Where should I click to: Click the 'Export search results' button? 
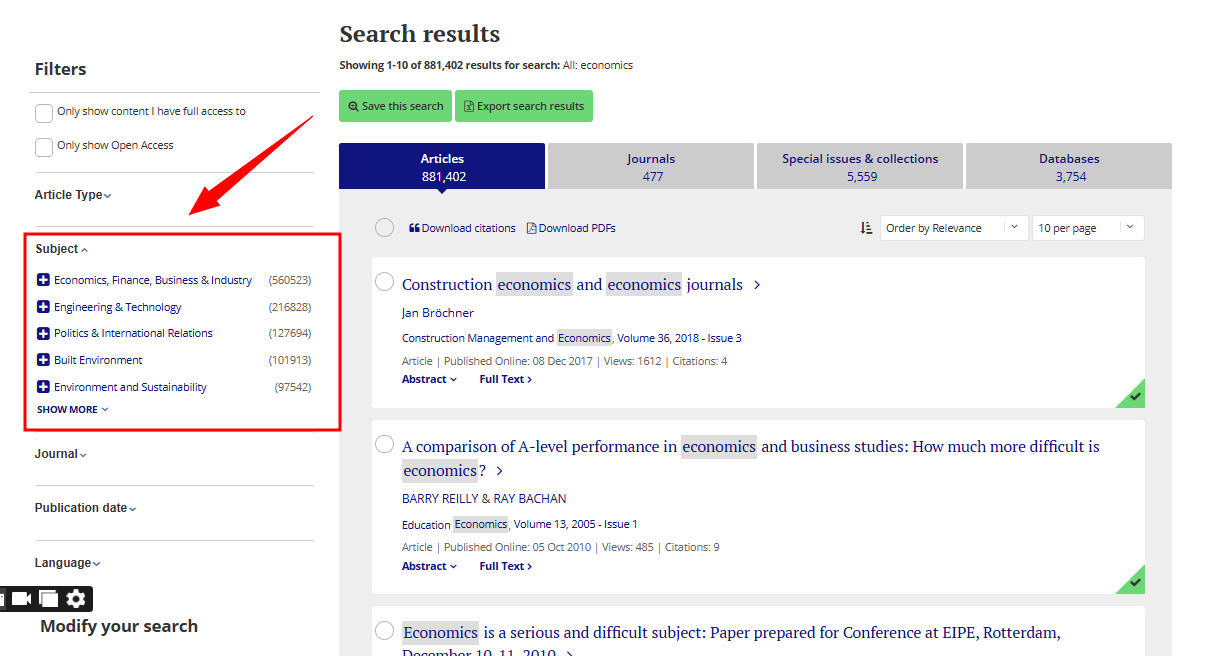pyautogui.click(x=524, y=106)
